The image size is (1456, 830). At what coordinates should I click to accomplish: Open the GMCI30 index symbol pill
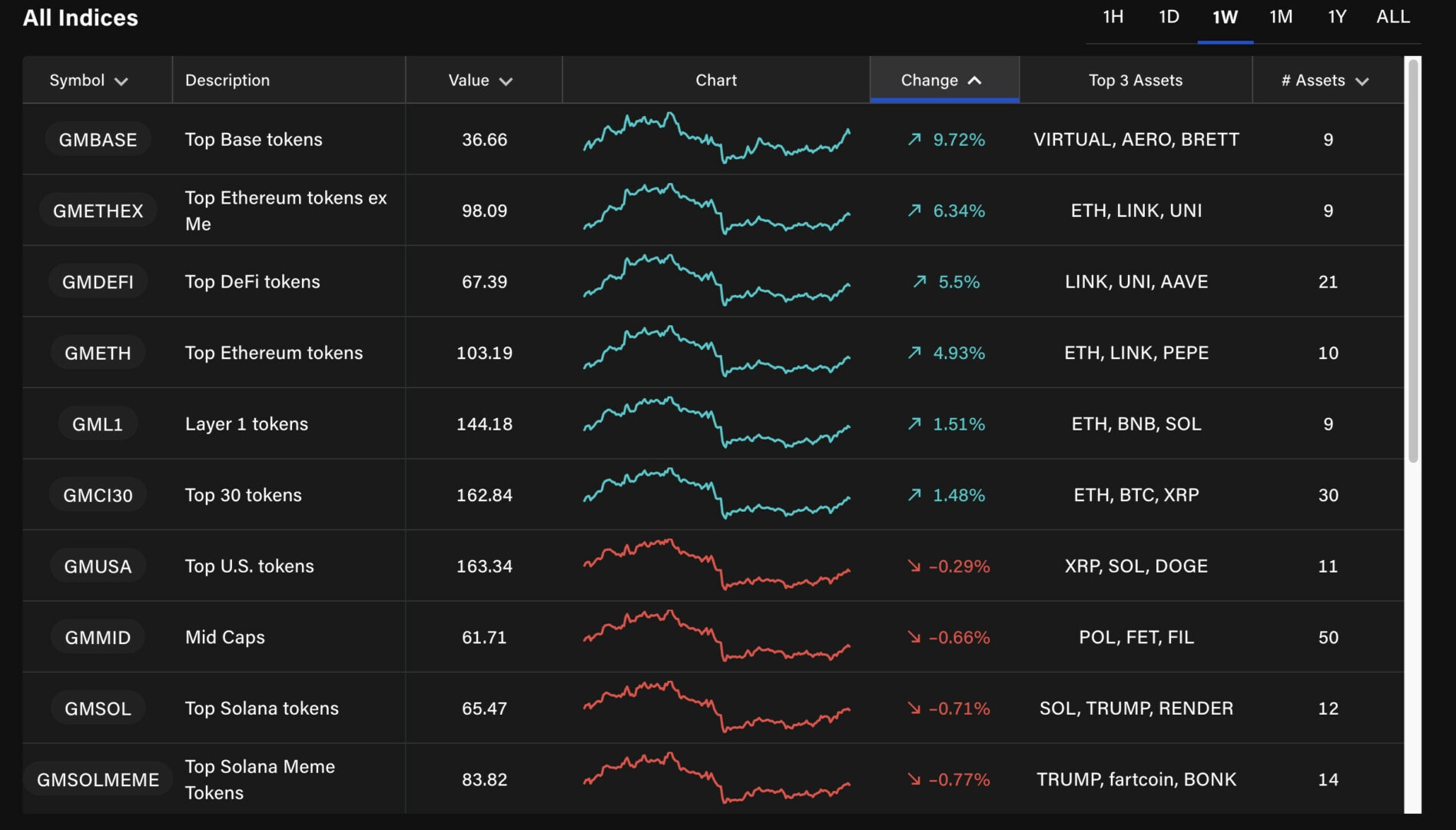pos(98,496)
